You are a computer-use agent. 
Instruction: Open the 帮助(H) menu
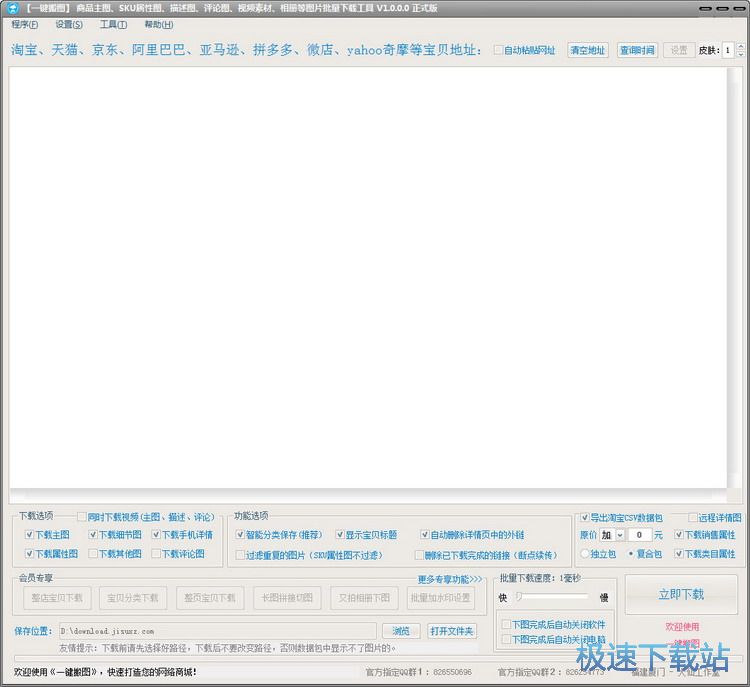tap(158, 25)
